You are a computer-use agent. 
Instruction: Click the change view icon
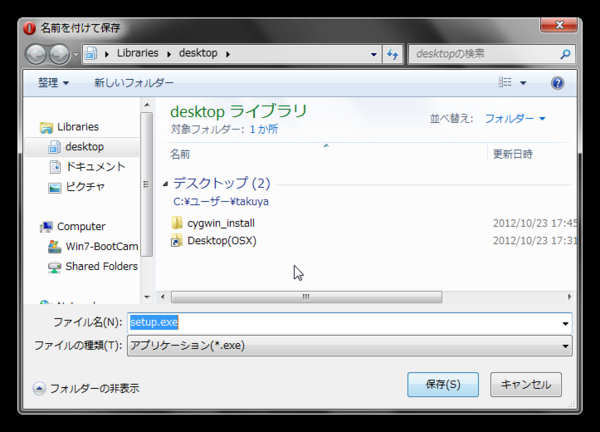click(x=505, y=82)
